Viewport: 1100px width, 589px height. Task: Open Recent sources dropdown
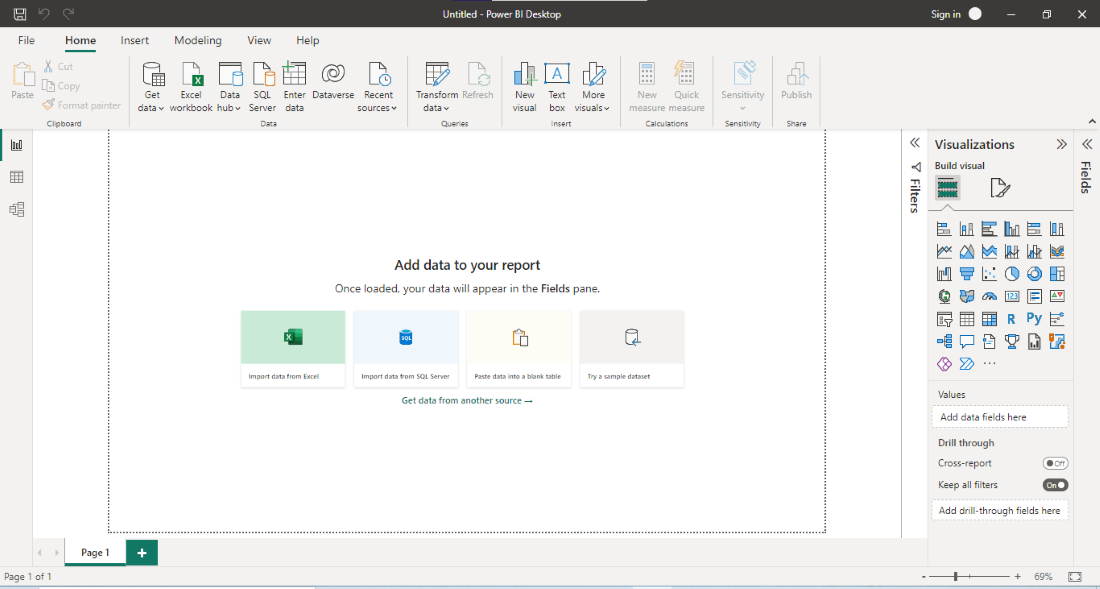[x=377, y=87]
